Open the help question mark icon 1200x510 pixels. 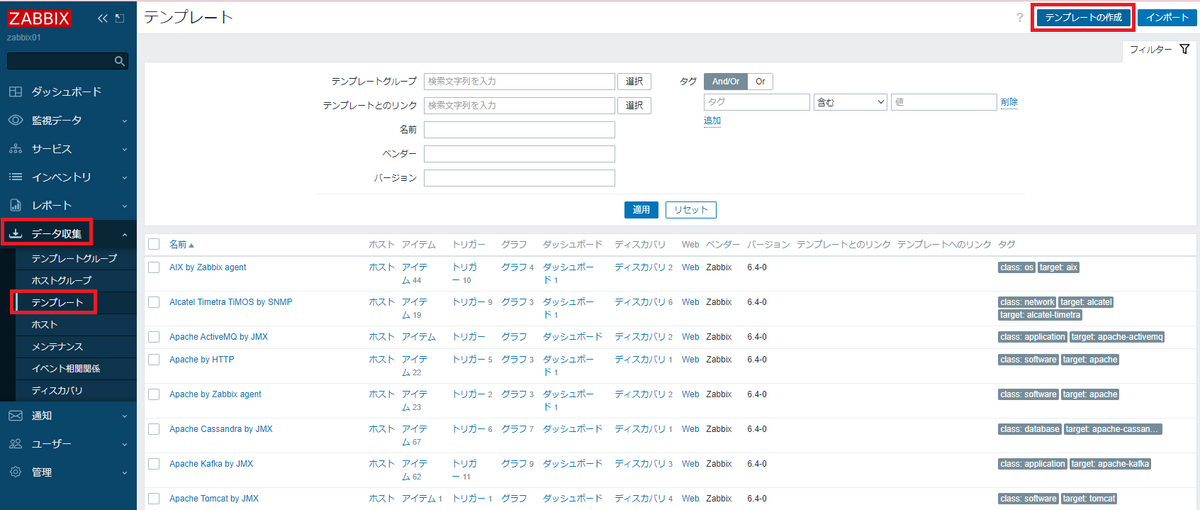pos(1019,18)
